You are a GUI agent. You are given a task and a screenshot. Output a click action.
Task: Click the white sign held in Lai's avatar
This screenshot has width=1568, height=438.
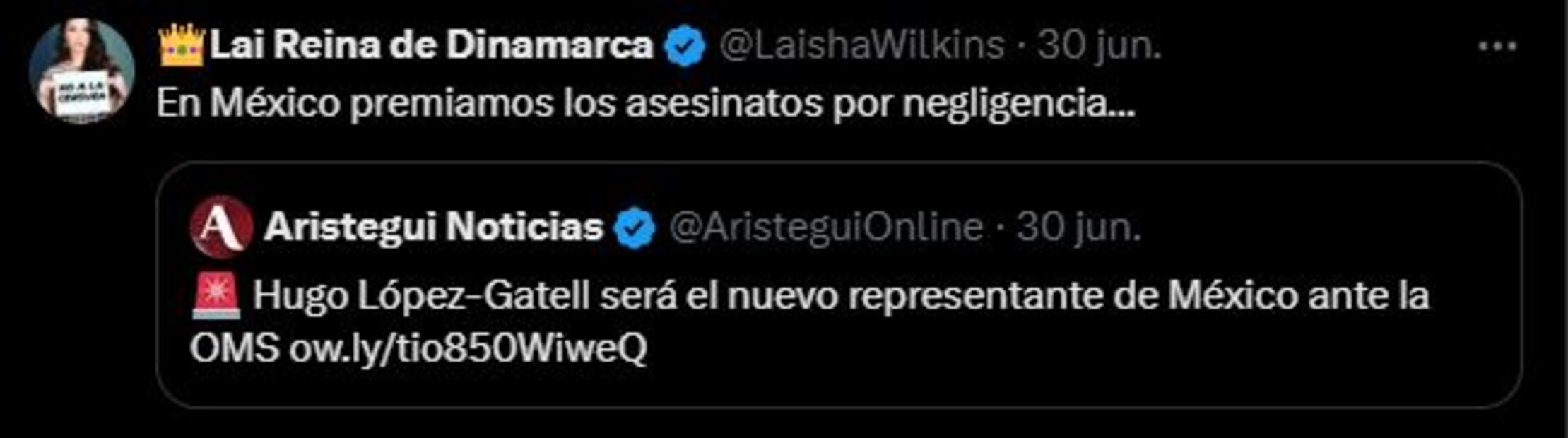(x=81, y=93)
